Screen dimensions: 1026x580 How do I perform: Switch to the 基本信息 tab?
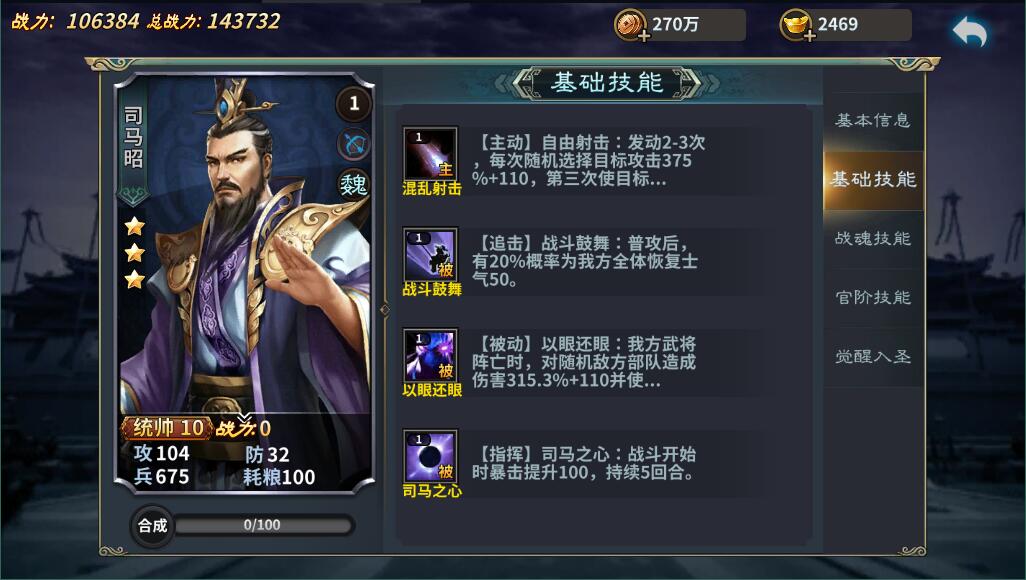pyautogui.click(x=873, y=120)
